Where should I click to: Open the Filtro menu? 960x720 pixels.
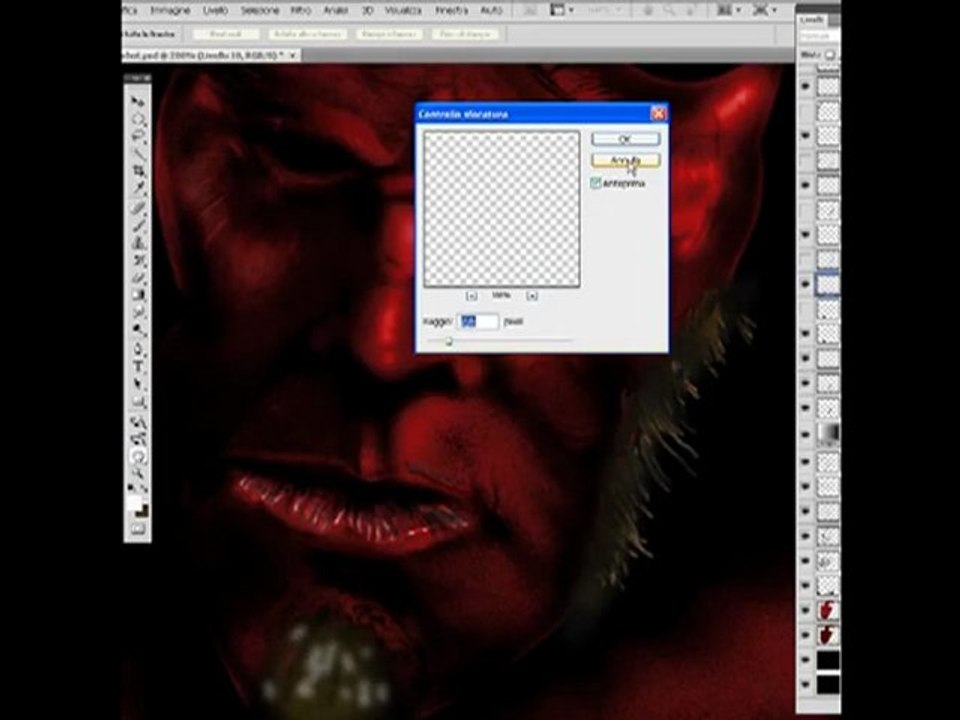(301, 10)
